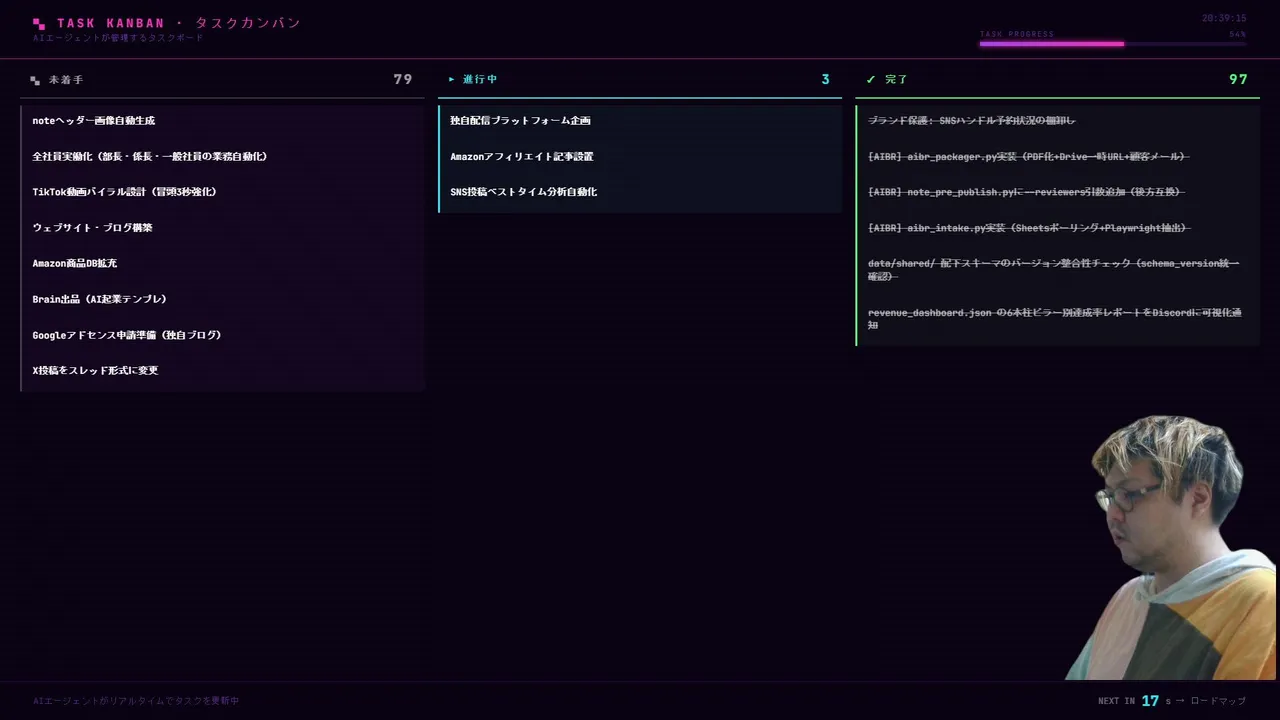The width and height of the screenshot is (1280, 720).
Task: Click the footer リアルタイム status message
Action: coord(136,701)
